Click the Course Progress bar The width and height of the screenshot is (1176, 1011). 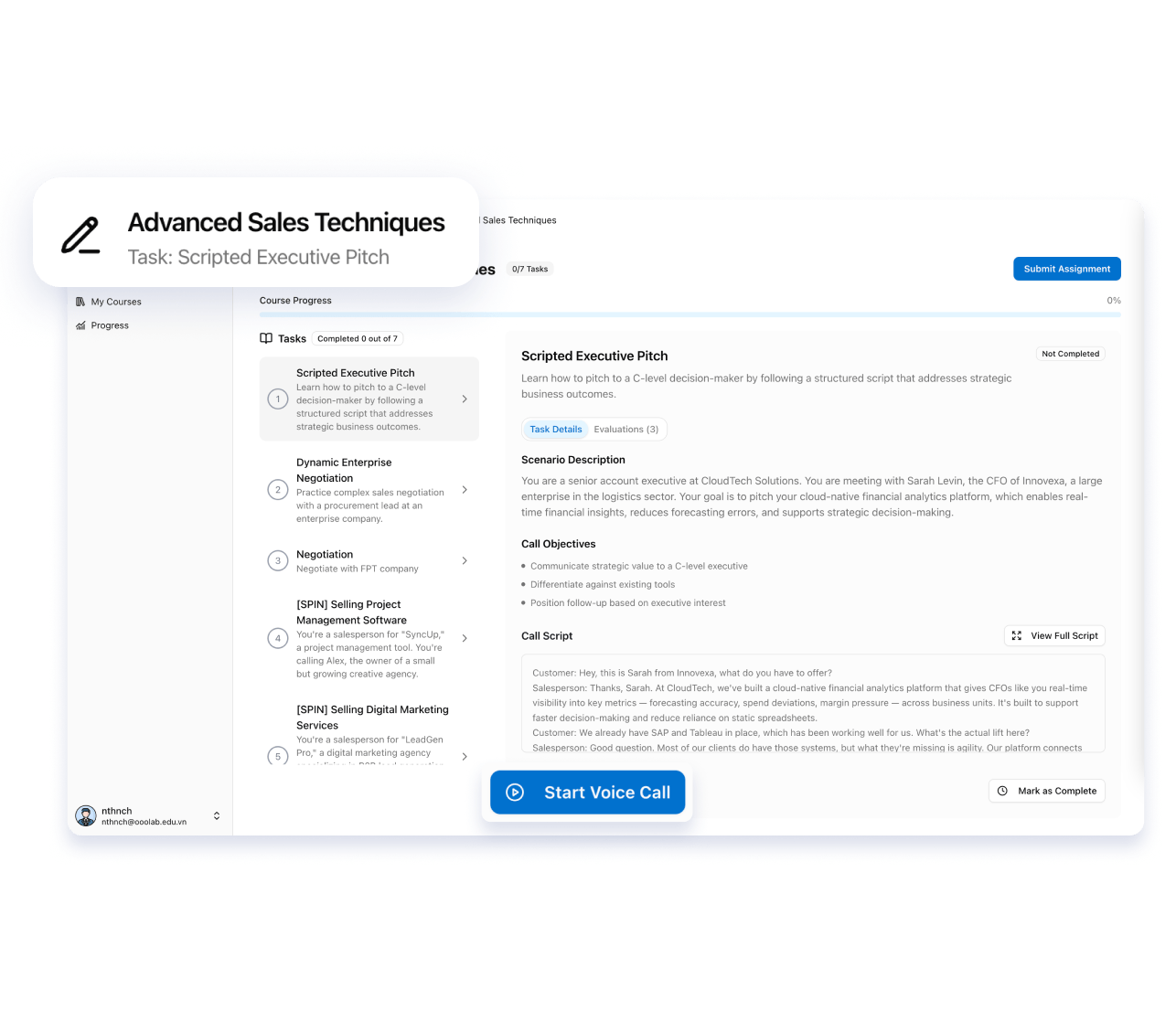pos(690,314)
